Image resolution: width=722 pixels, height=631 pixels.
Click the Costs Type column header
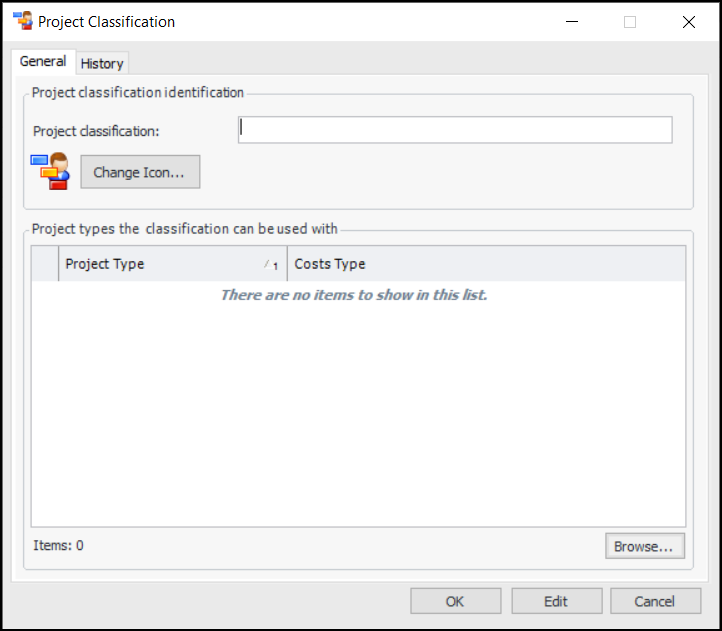pyautogui.click(x=486, y=264)
